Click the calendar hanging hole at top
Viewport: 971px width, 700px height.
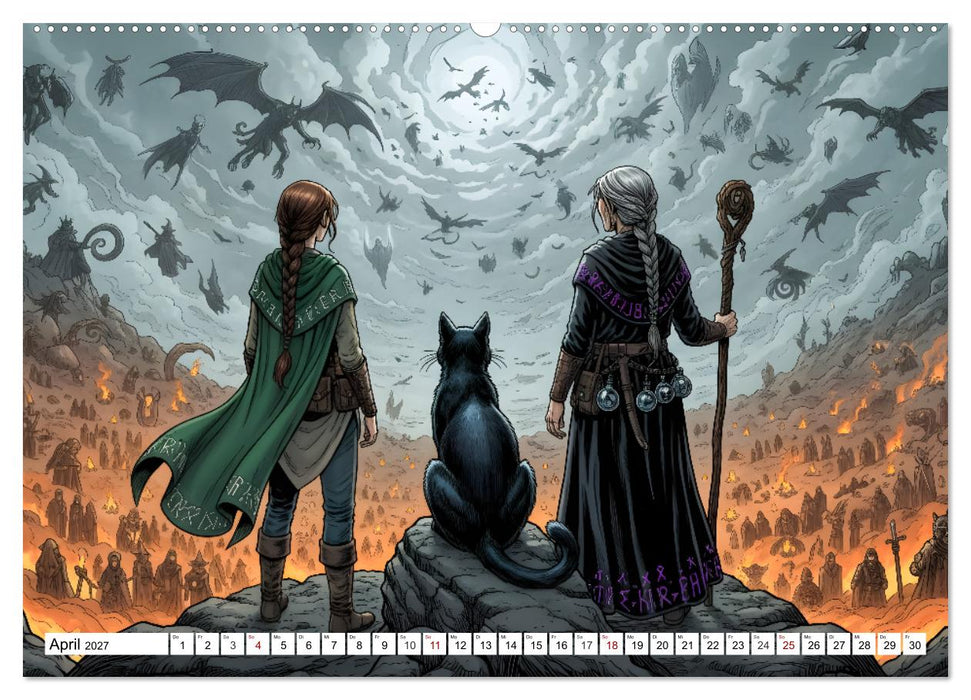tap(485, 29)
